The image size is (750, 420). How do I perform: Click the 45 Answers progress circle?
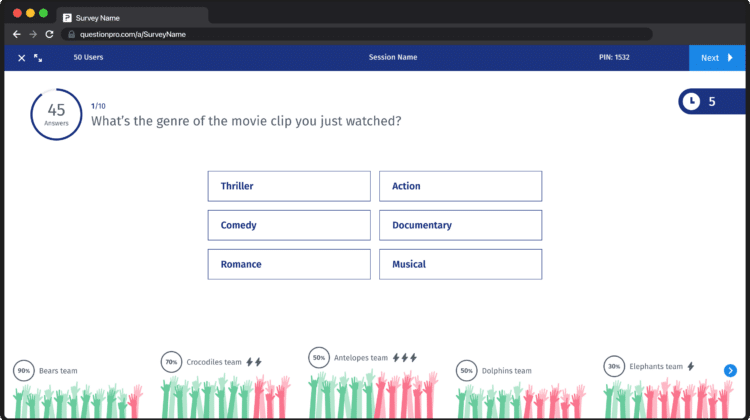(x=56, y=114)
